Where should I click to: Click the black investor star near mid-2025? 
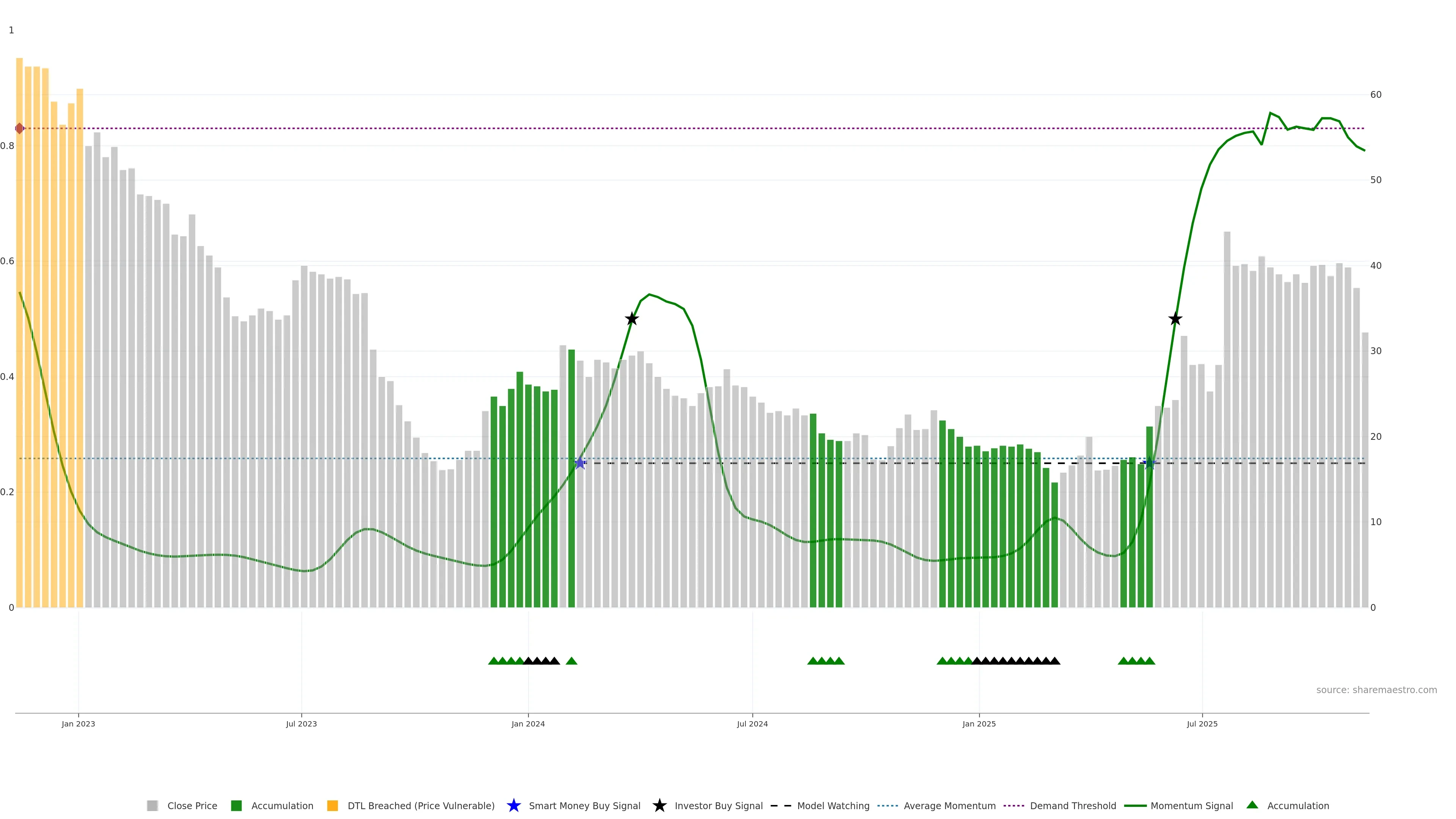(x=1175, y=319)
